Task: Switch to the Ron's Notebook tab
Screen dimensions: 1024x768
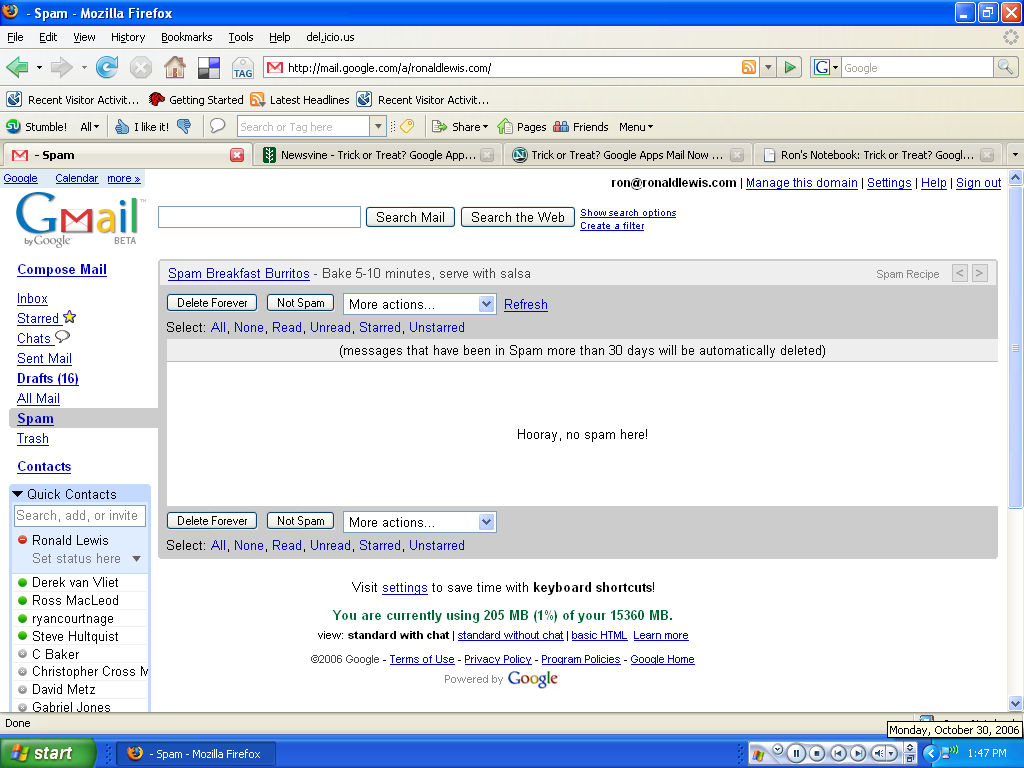Action: tap(878, 155)
